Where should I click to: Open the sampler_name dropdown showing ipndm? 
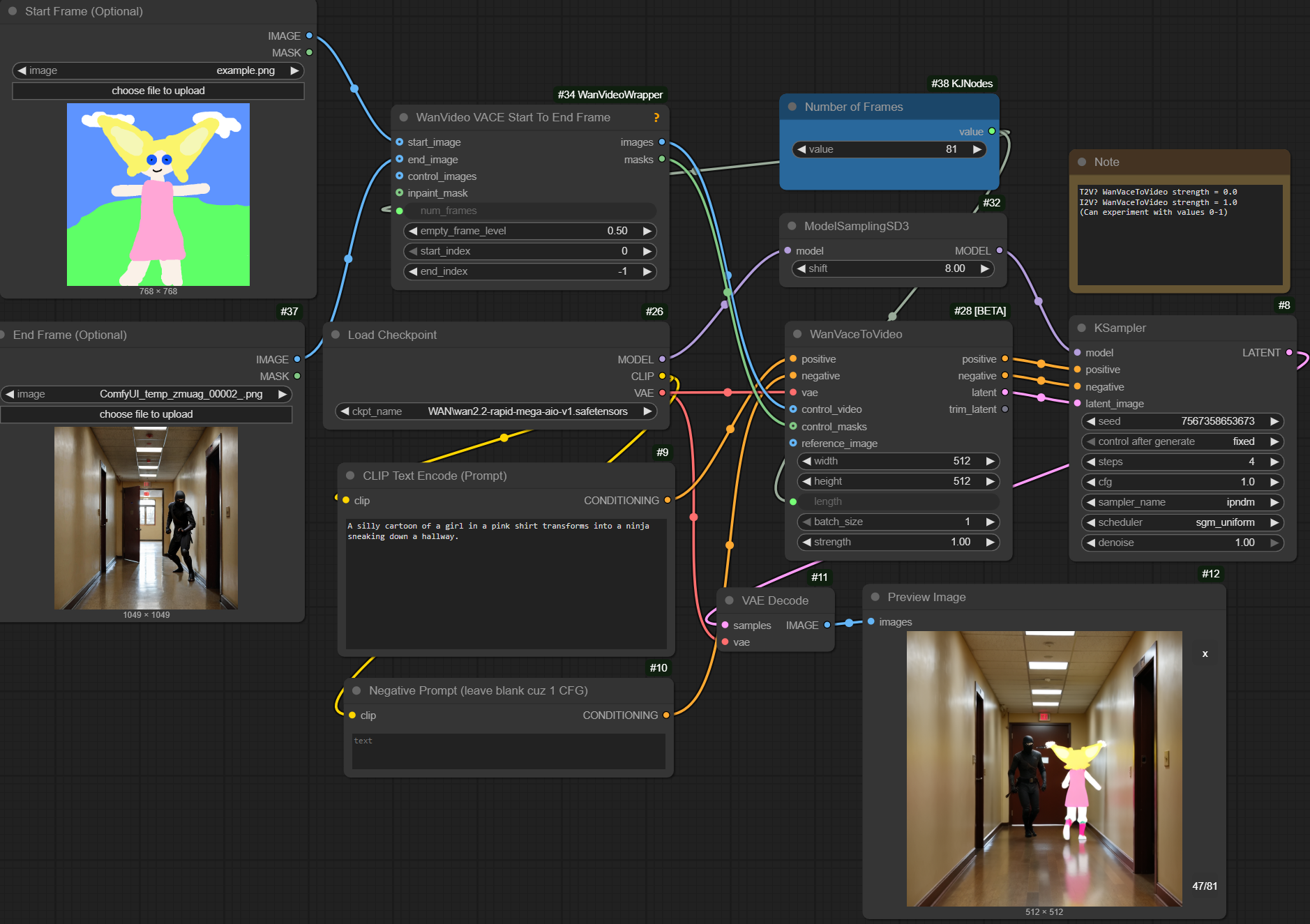[x=1182, y=502]
